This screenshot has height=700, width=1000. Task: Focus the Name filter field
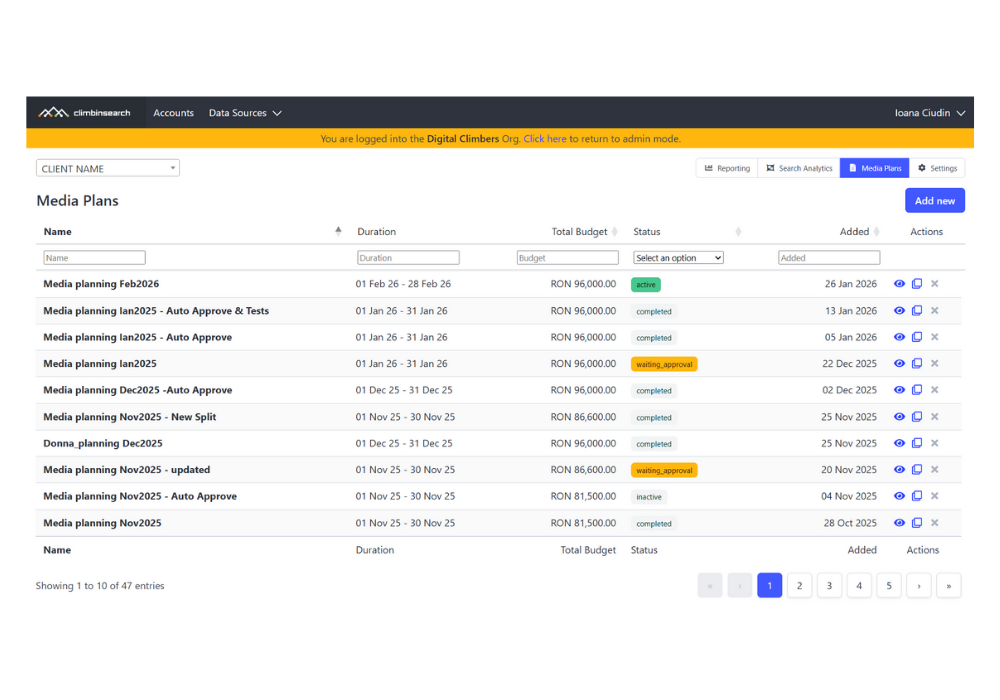(x=94, y=258)
